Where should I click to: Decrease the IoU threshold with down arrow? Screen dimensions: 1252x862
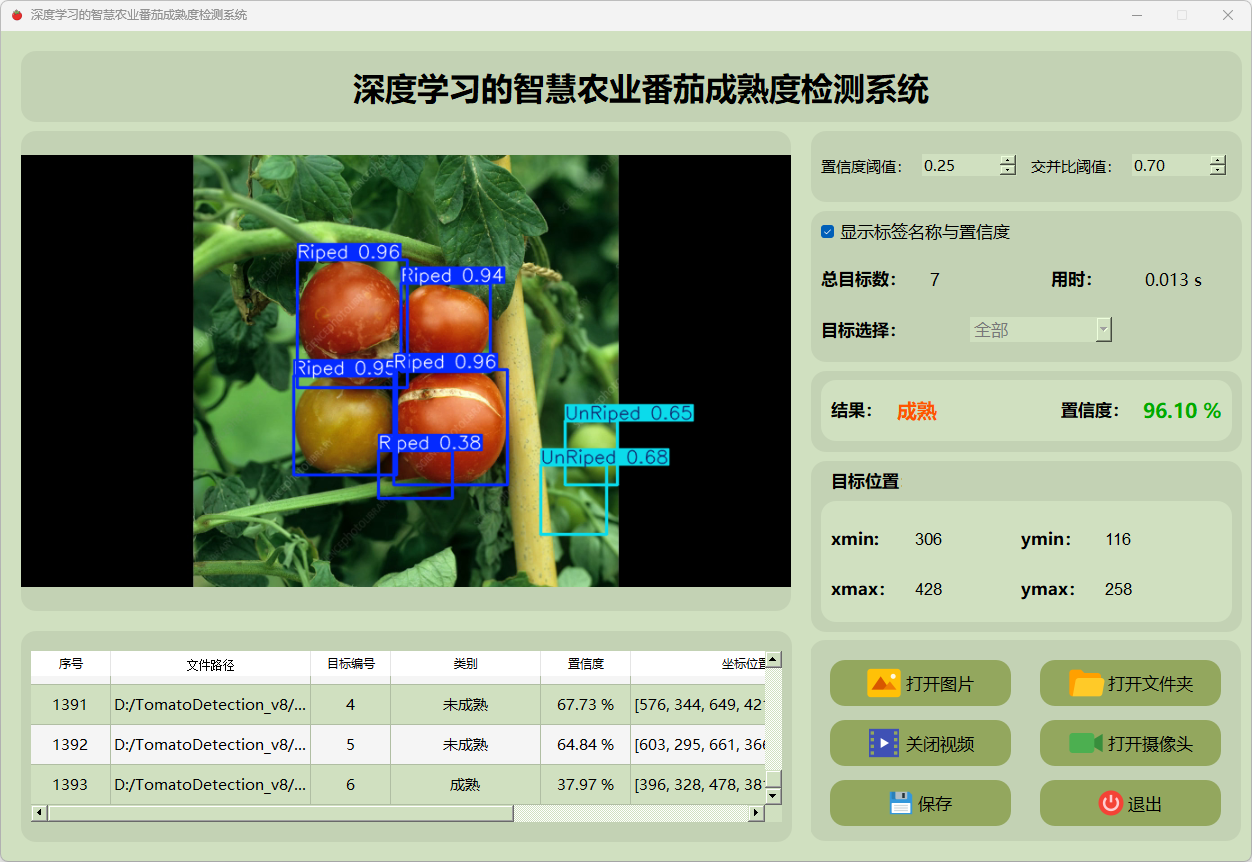click(x=1217, y=171)
